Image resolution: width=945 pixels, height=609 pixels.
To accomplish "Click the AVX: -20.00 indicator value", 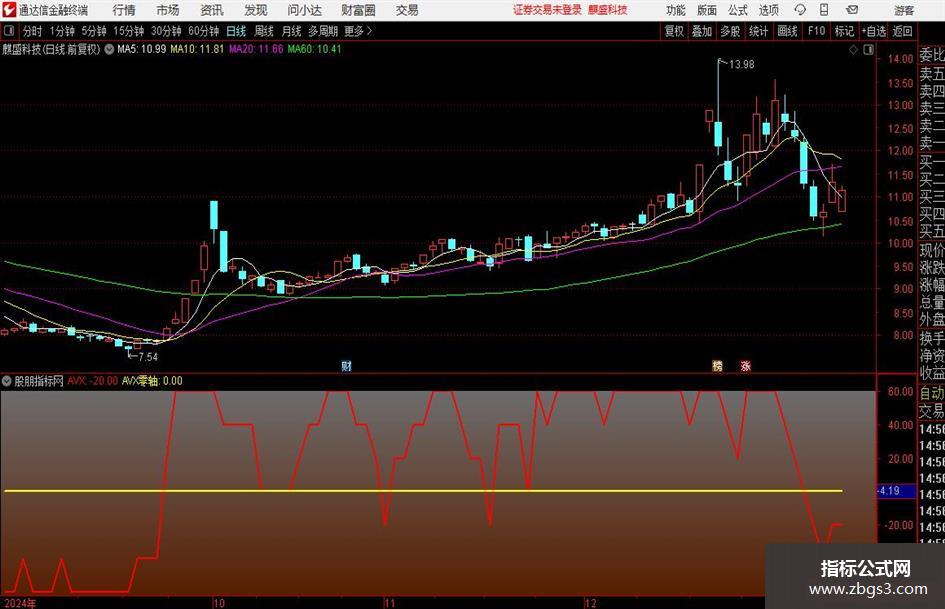I will click(93, 381).
